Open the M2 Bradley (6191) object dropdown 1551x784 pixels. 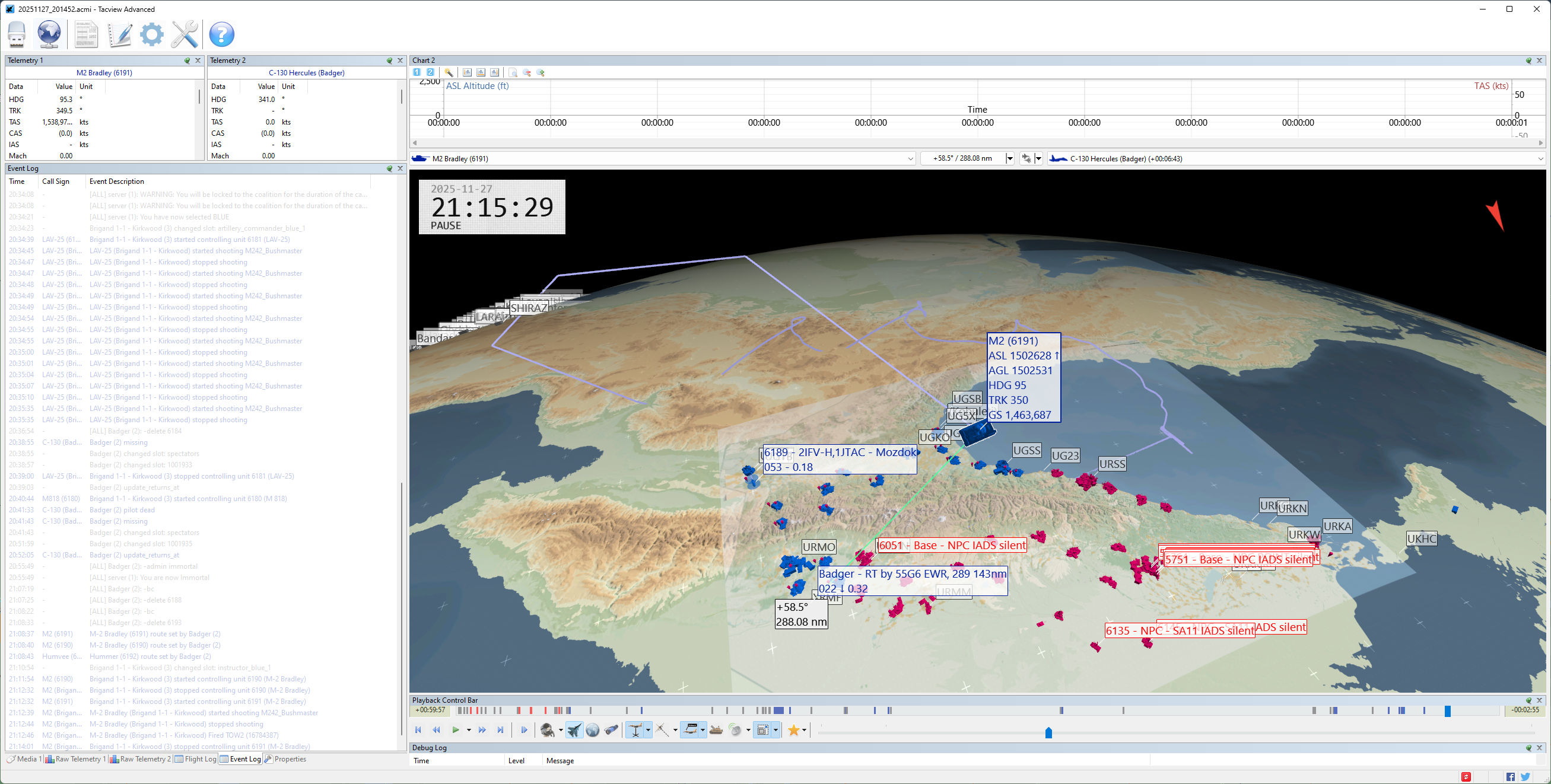(x=910, y=159)
